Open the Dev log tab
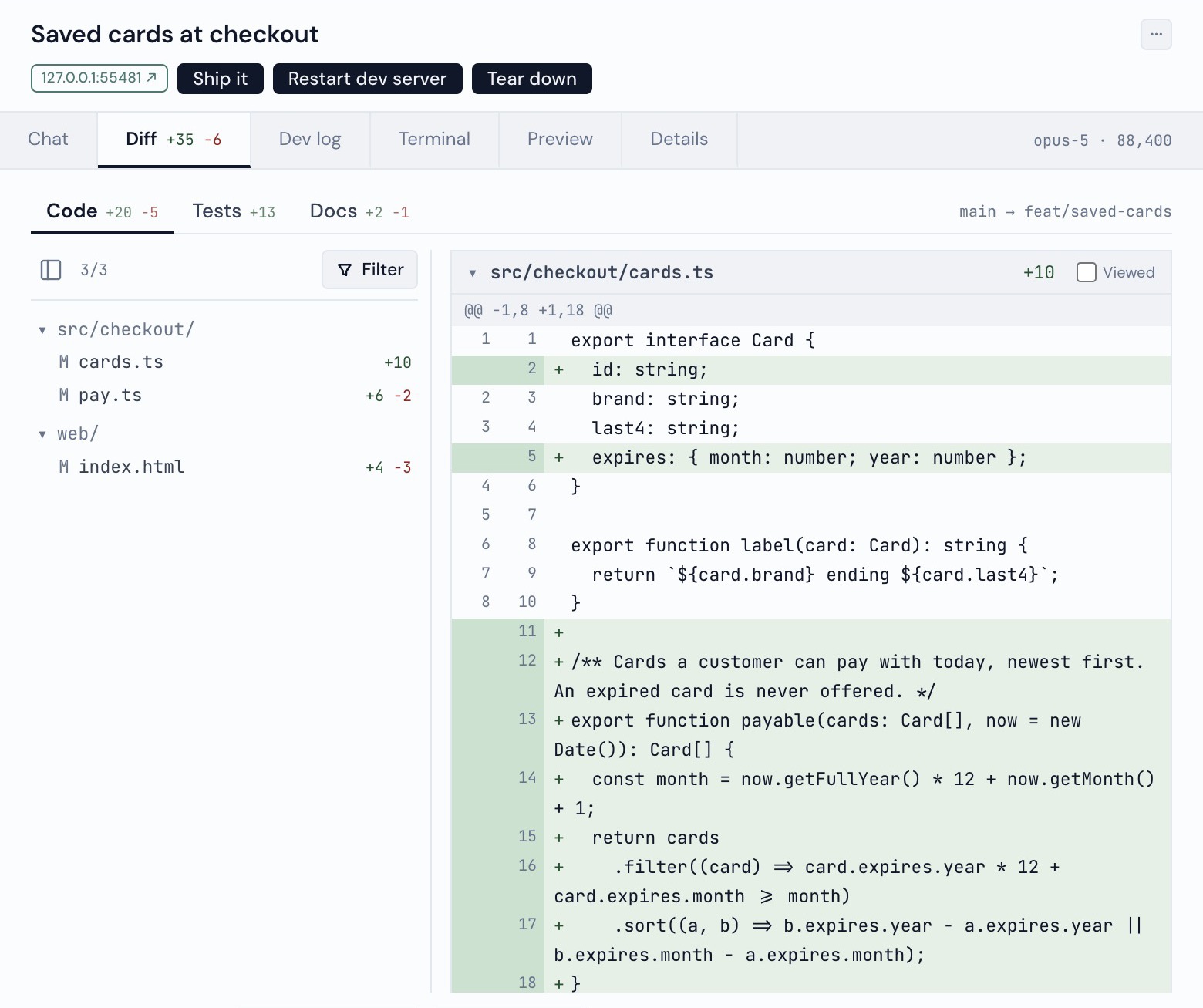The image size is (1203, 1008). coord(310,139)
